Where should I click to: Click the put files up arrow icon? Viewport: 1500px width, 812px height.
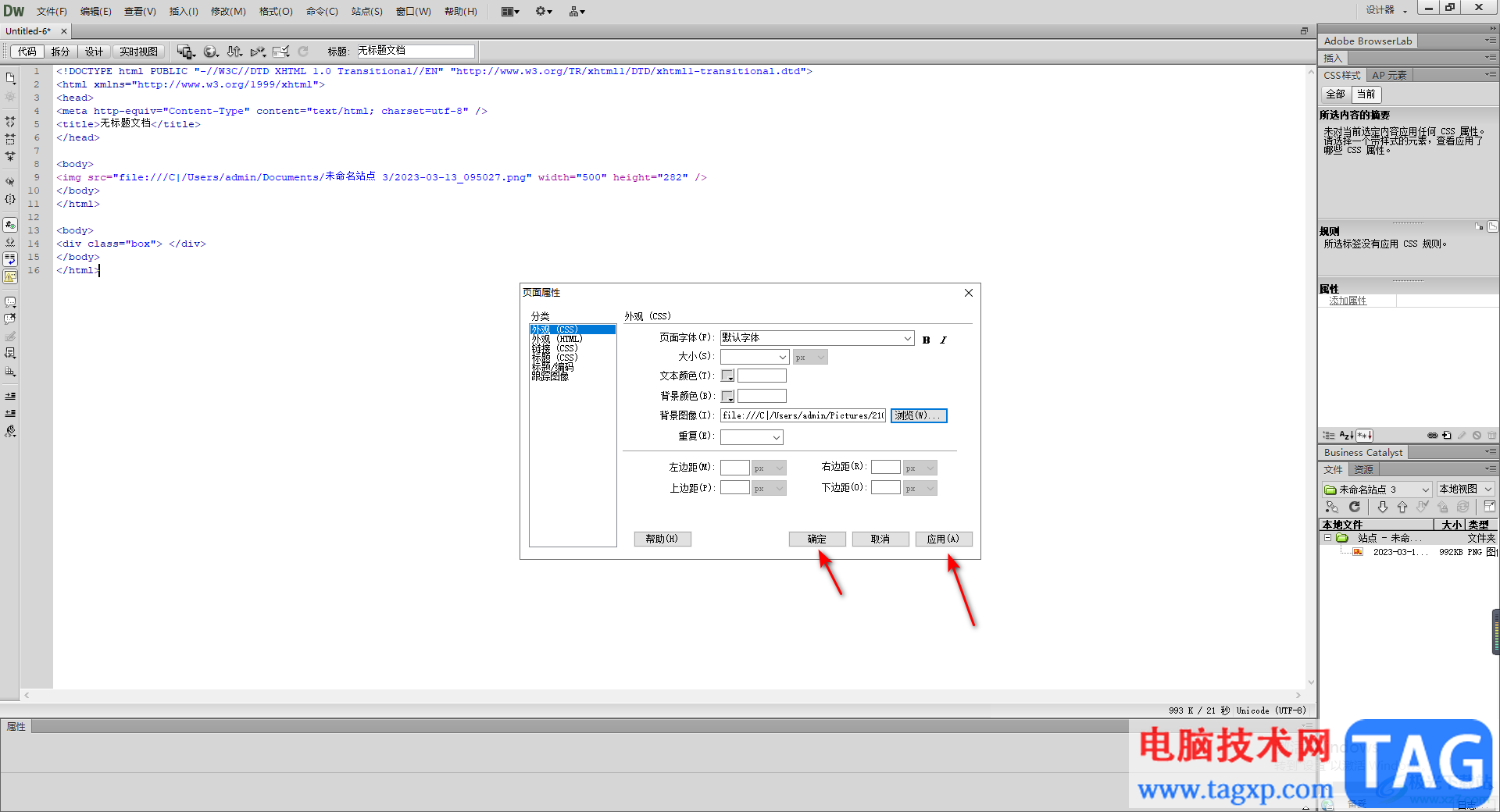(1402, 507)
